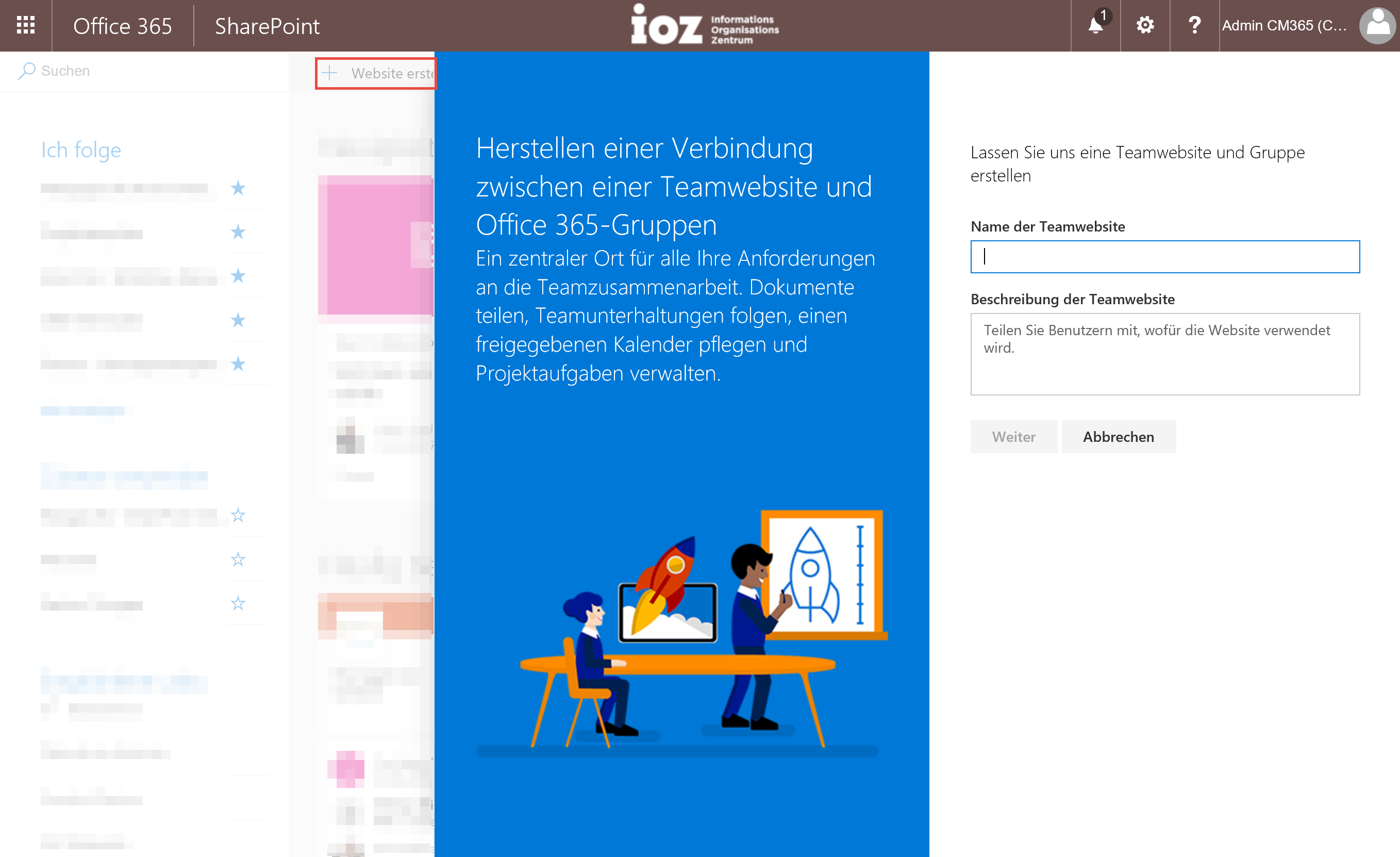Image resolution: width=1400 pixels, height=857 pixels.
Task: Open the settings gear menu
Action: click(1145, 26)
